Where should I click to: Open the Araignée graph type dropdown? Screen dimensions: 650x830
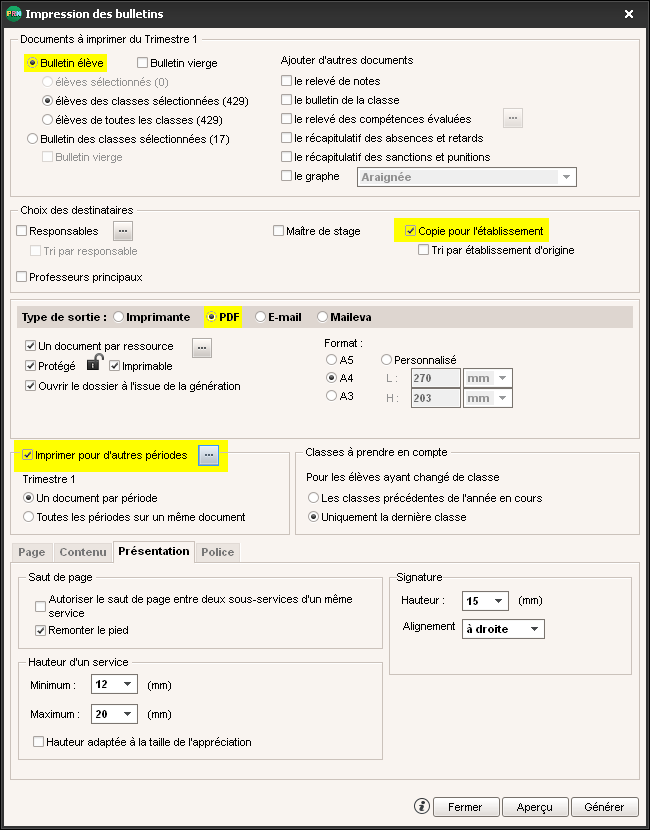coord(467,177)
